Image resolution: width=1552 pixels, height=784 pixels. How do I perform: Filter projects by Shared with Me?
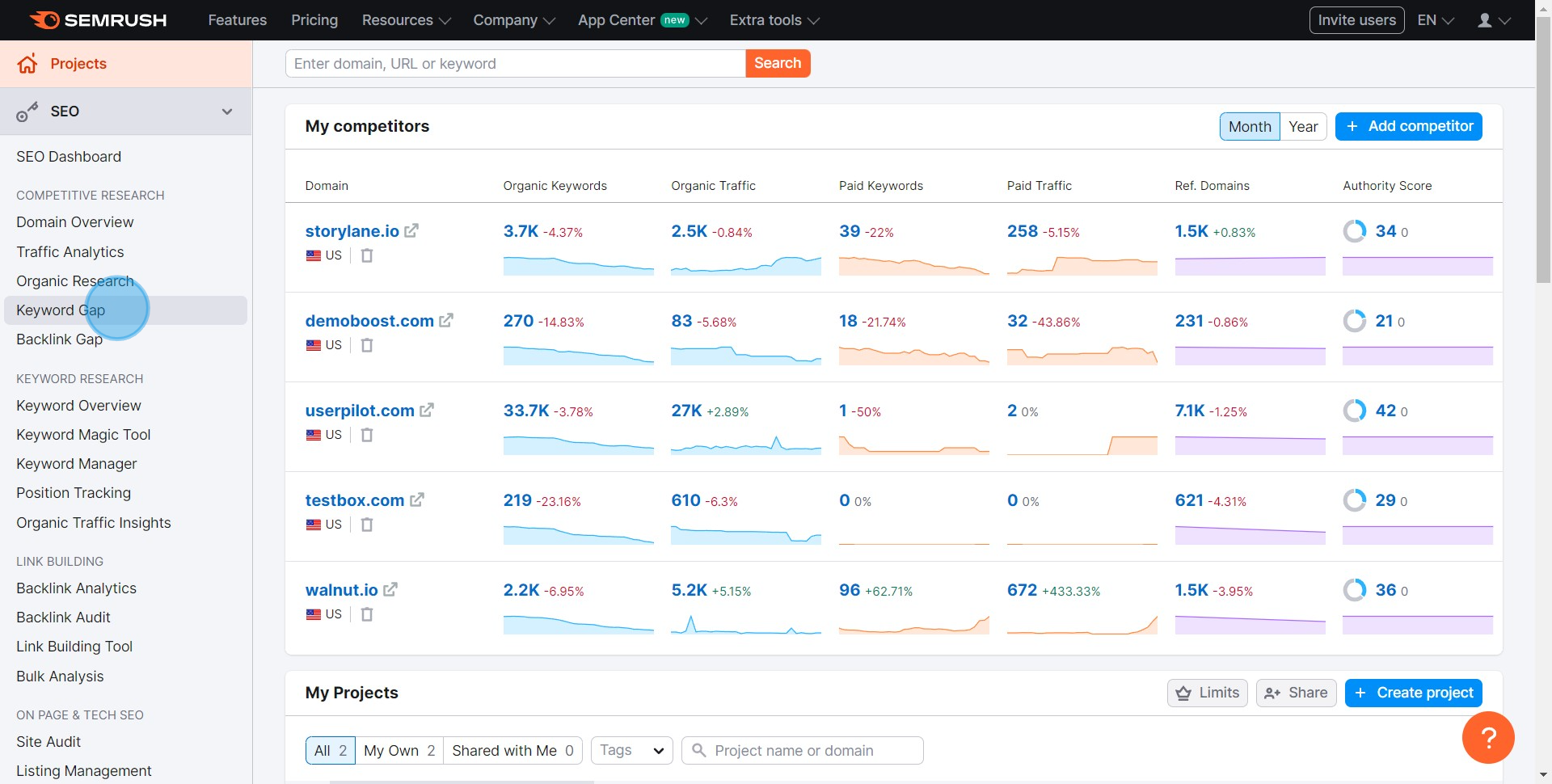(x=512, y=751)
